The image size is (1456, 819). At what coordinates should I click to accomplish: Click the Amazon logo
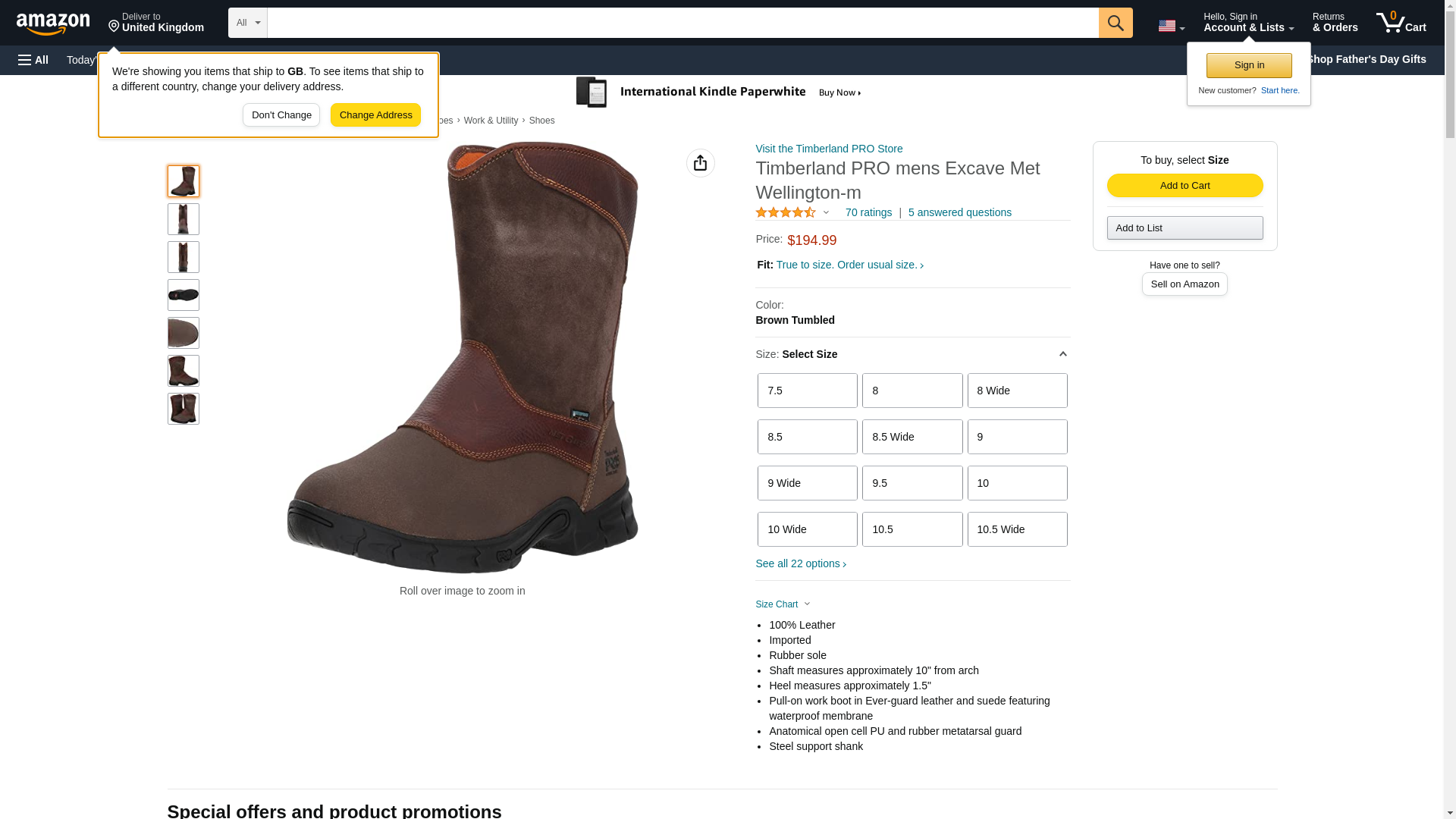click(x=53, y=24)
